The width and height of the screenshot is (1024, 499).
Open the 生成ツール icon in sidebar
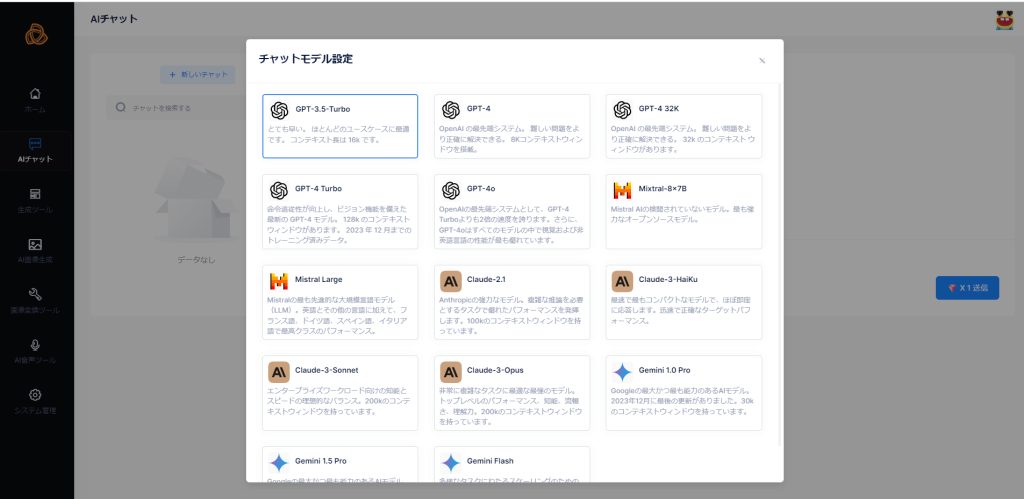coord(36,194)
